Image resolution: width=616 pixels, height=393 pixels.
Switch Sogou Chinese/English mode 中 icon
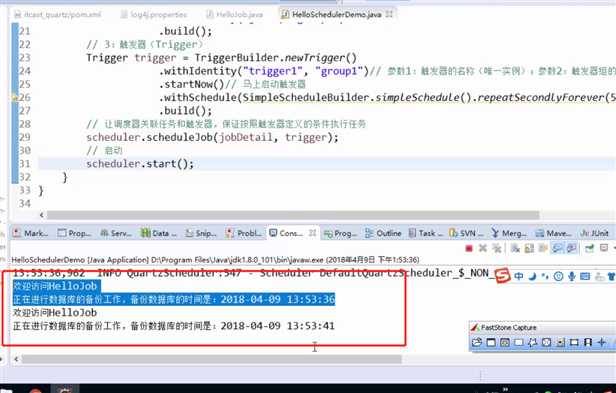tap(519, 276)
